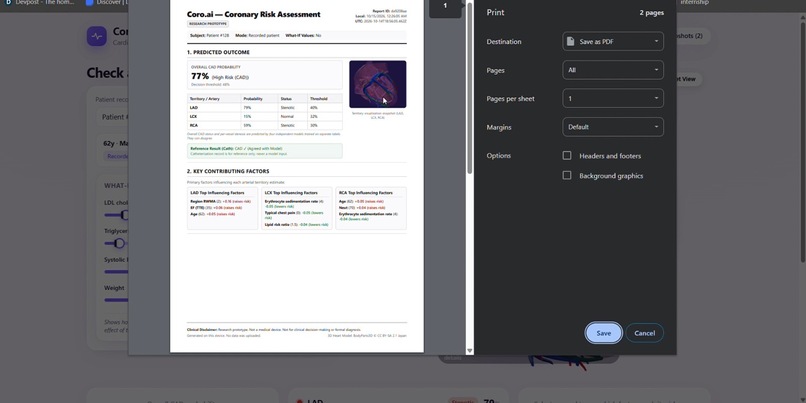The width and height of the screenshot is (806, 403).
Task: Click the print preview vertical scrollbar thumb
Action: coord(469,87)
